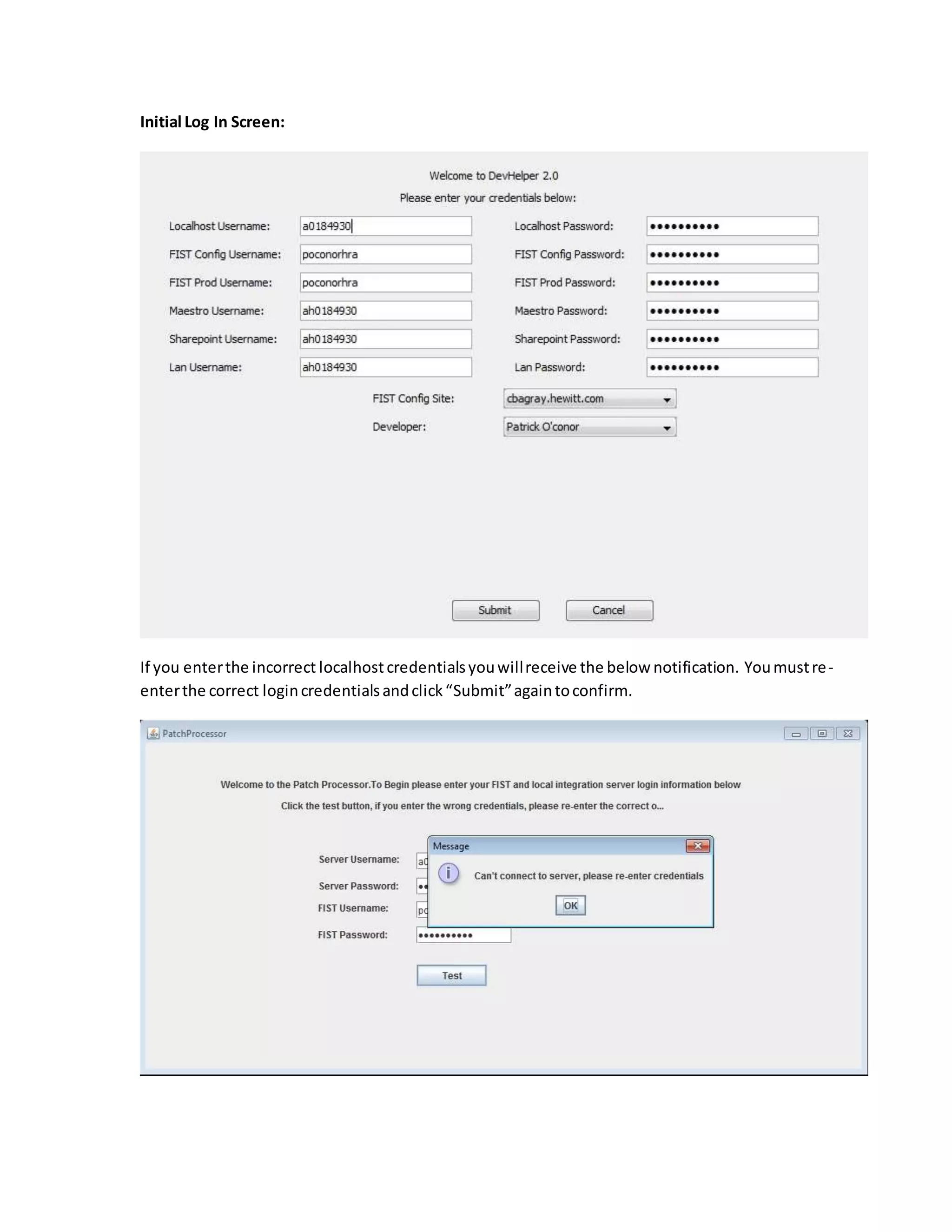
Task: Click the FIST Password field in PatchProcessor
Action: point(463,935)
